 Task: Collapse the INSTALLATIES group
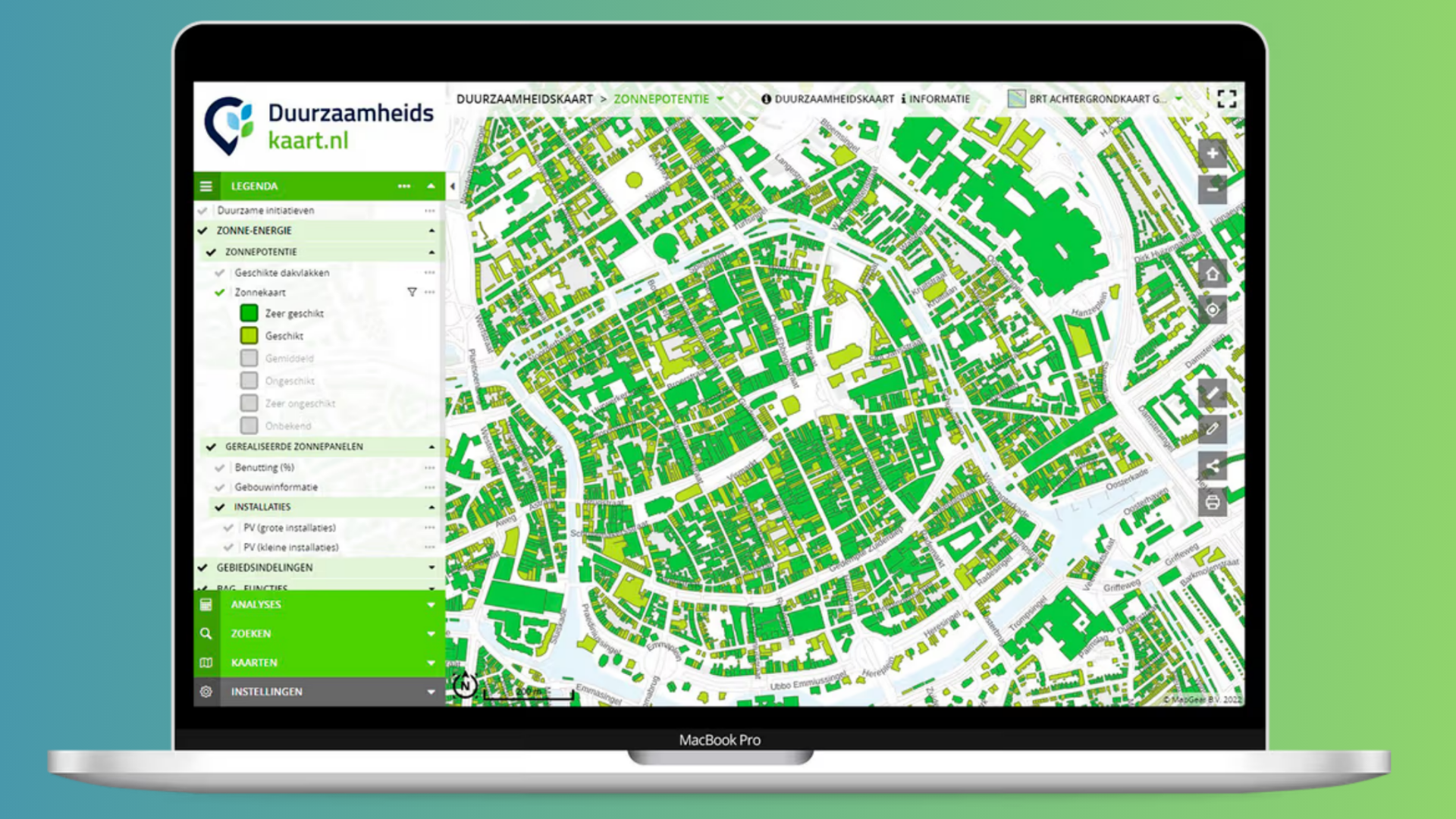pos(431,507)
